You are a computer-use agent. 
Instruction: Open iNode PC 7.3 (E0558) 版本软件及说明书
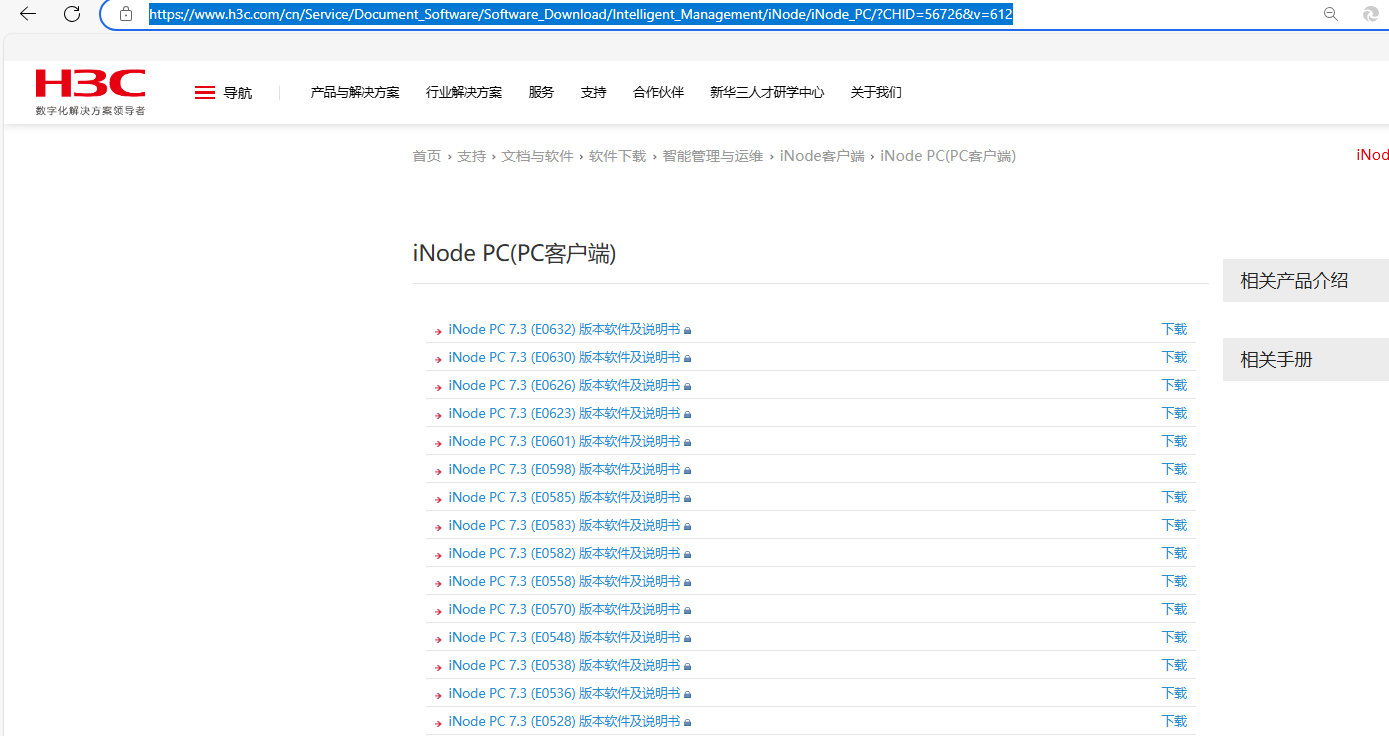click(x=564, y=581)
